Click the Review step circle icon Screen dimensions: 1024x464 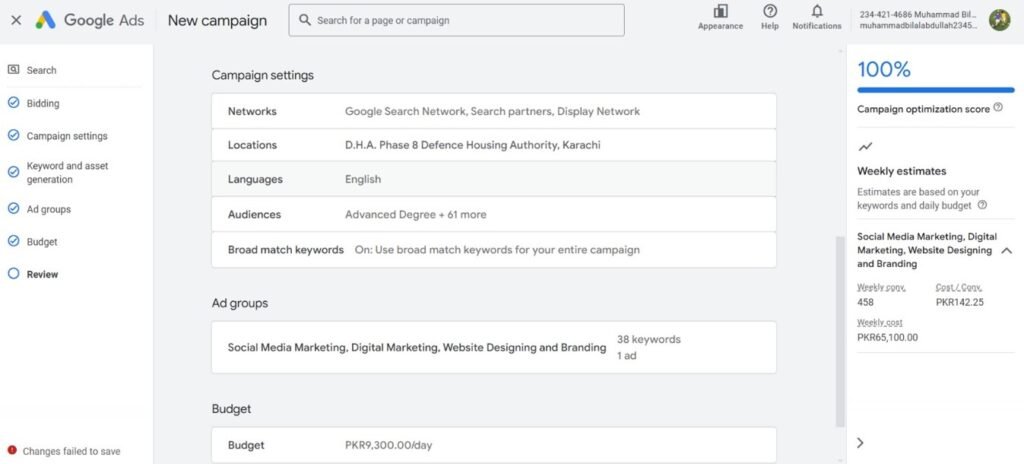point(13,274)
